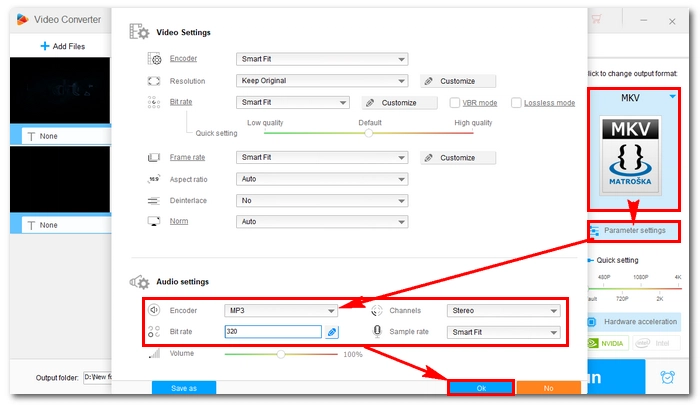Click the Save as button
Viewport: 700px width, 405px height.
point(184,388)
